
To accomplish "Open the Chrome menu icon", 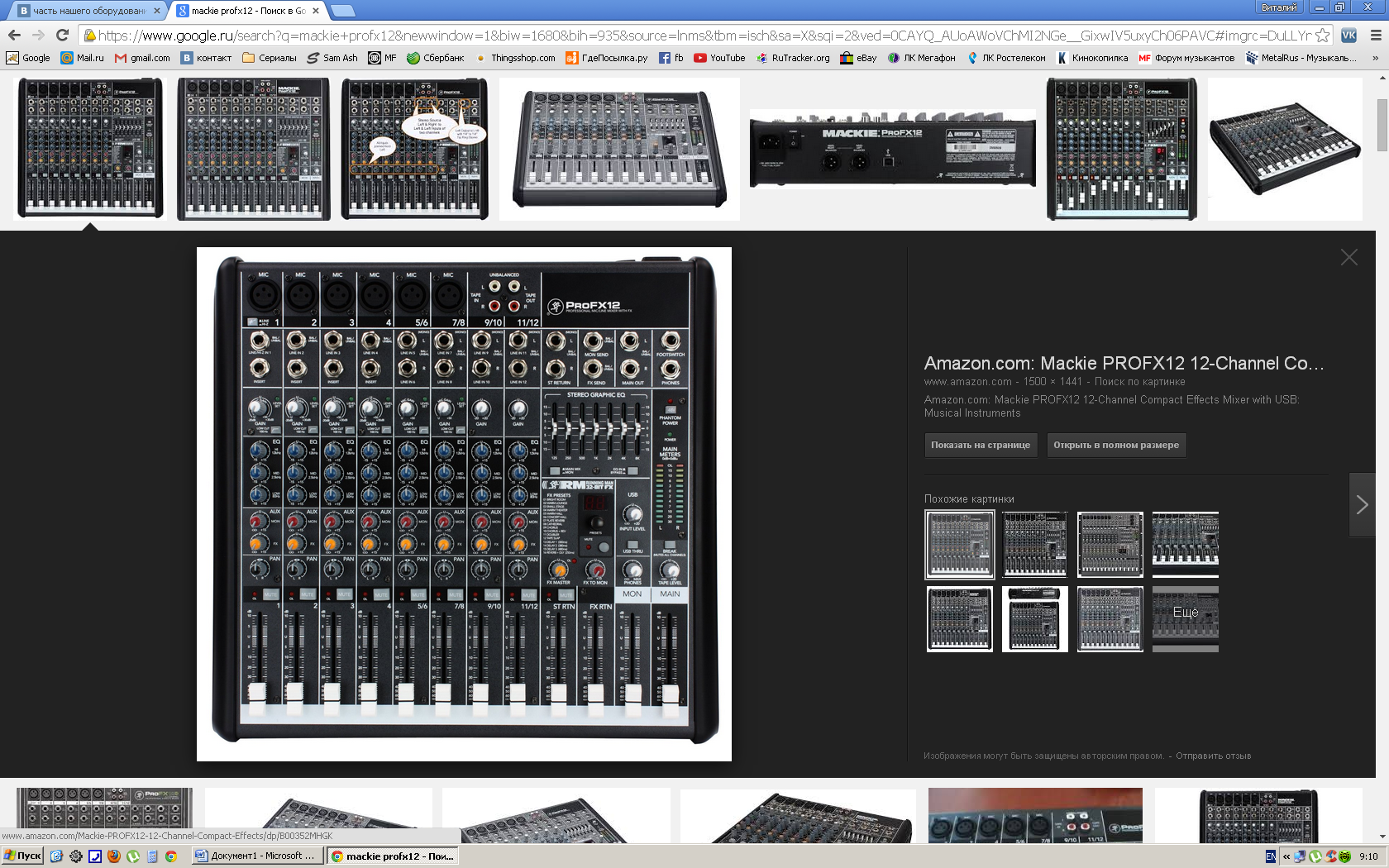I will point(1375,36).
